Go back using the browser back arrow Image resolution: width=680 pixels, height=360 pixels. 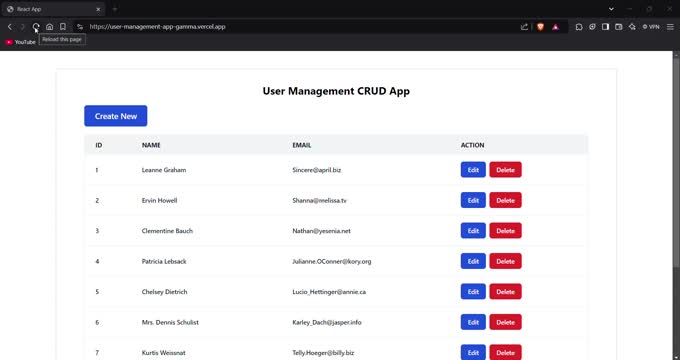click(10, 27)
